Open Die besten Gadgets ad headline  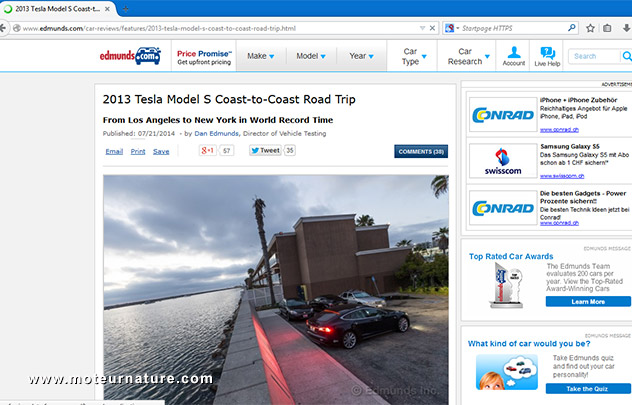[x=583, y=197]
